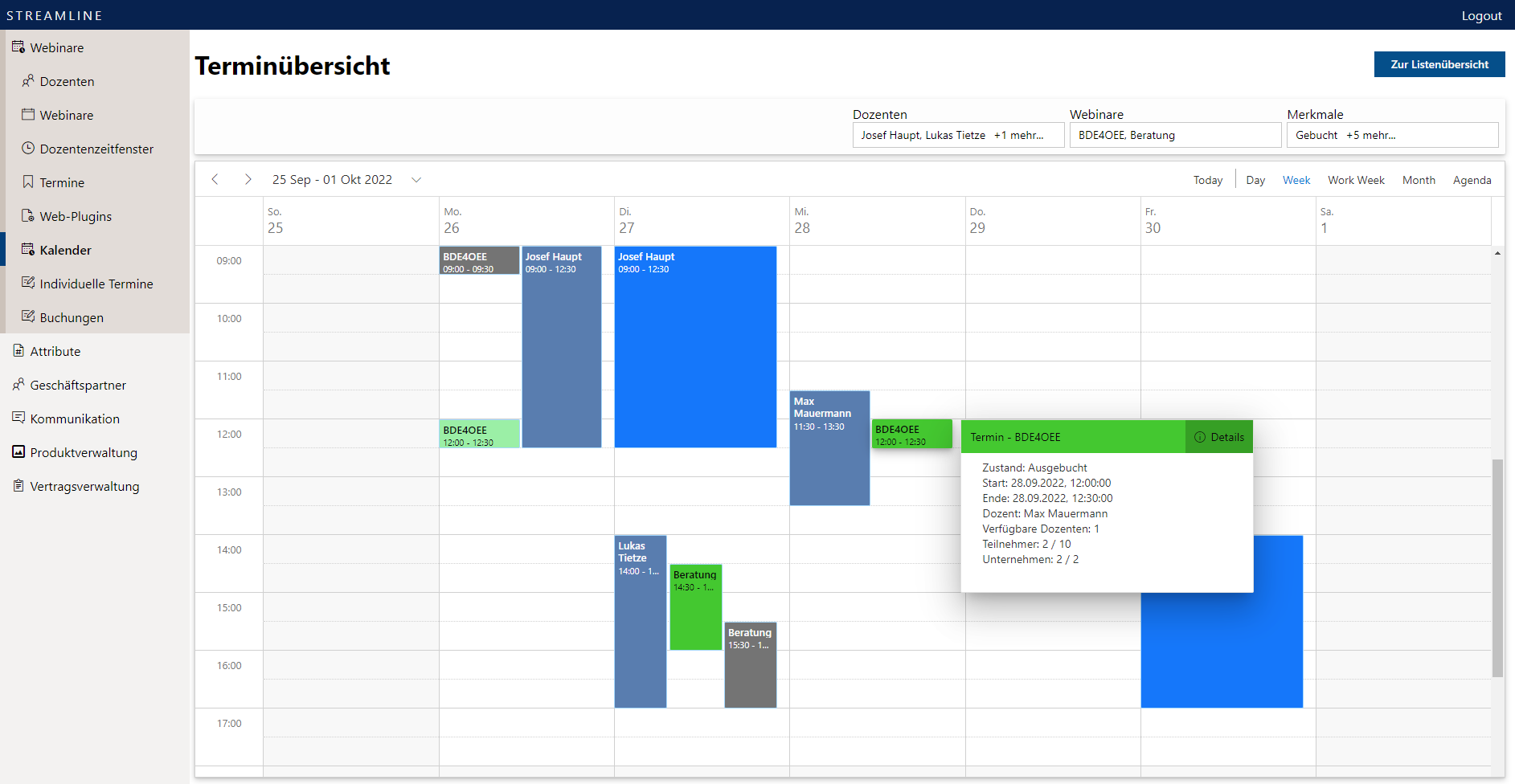Screen dimensions: 1515x784
Task: Open the Webinare filter dropdown
Action: point(1174,135)
